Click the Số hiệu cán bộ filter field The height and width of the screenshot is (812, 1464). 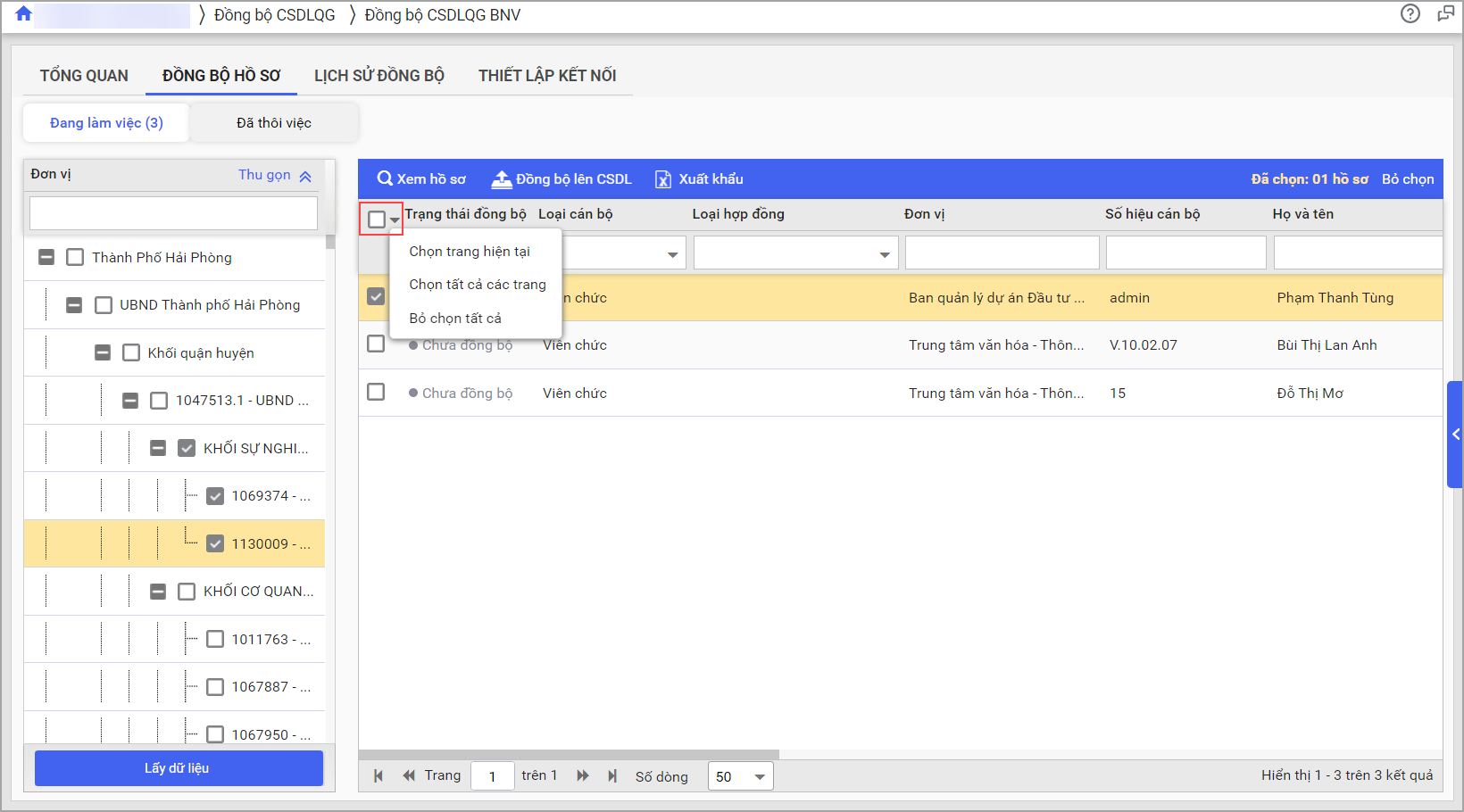tap(1185, 253)
